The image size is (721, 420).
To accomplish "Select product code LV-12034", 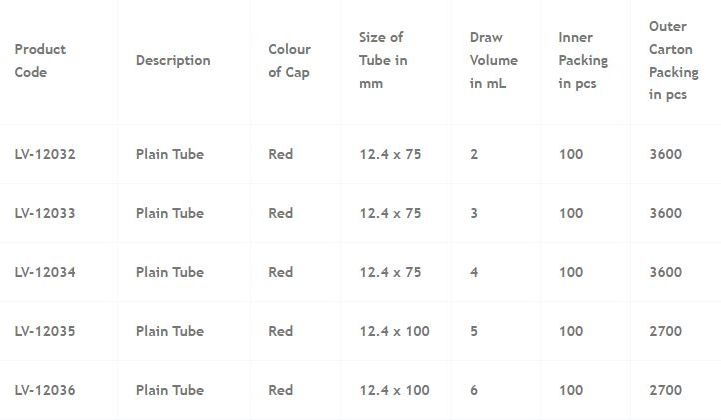I will 45,272.
